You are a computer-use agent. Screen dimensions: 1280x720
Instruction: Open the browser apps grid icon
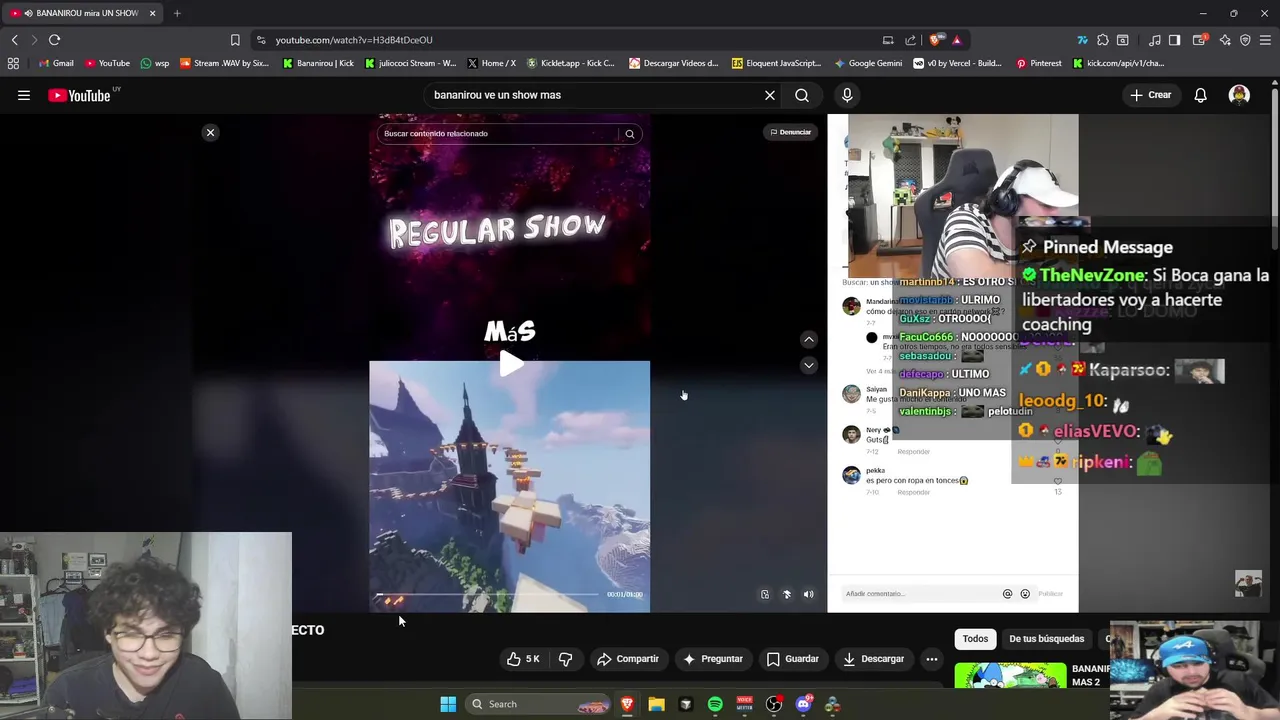point(13,63)
